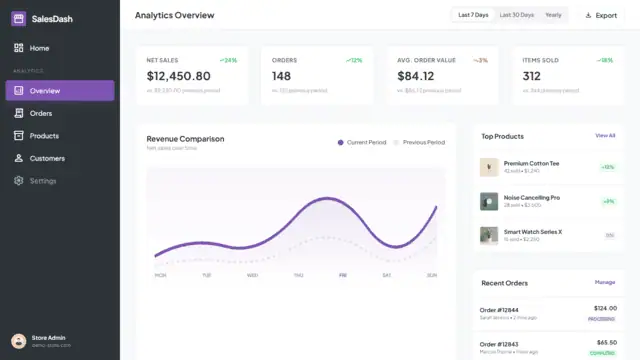Click the Settings gear icon
Viewport: 640px width, 360px height.
click(18, 180)
